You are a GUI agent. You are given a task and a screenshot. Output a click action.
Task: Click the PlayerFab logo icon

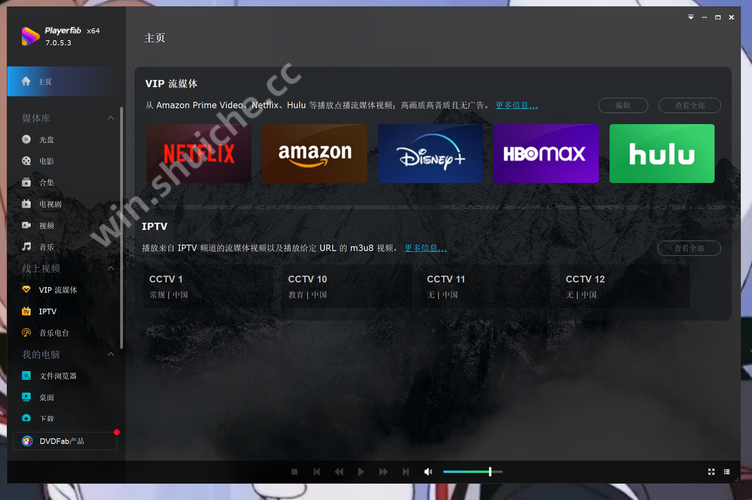[30, 36]
